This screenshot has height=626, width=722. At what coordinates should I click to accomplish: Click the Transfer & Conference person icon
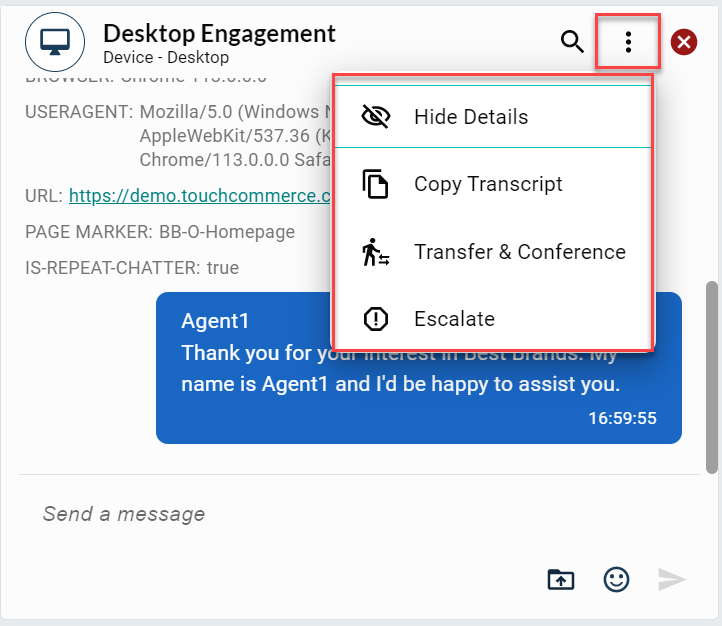click(x=375, y=253)
